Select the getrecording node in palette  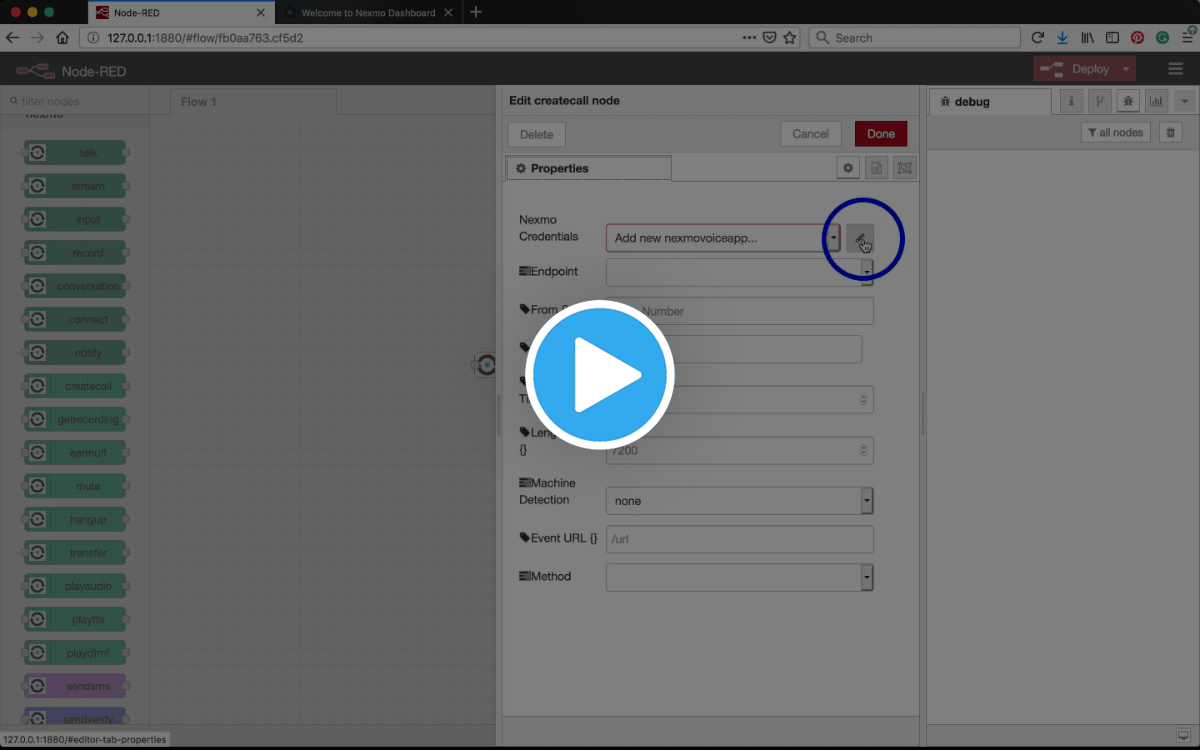click(76, 420)
